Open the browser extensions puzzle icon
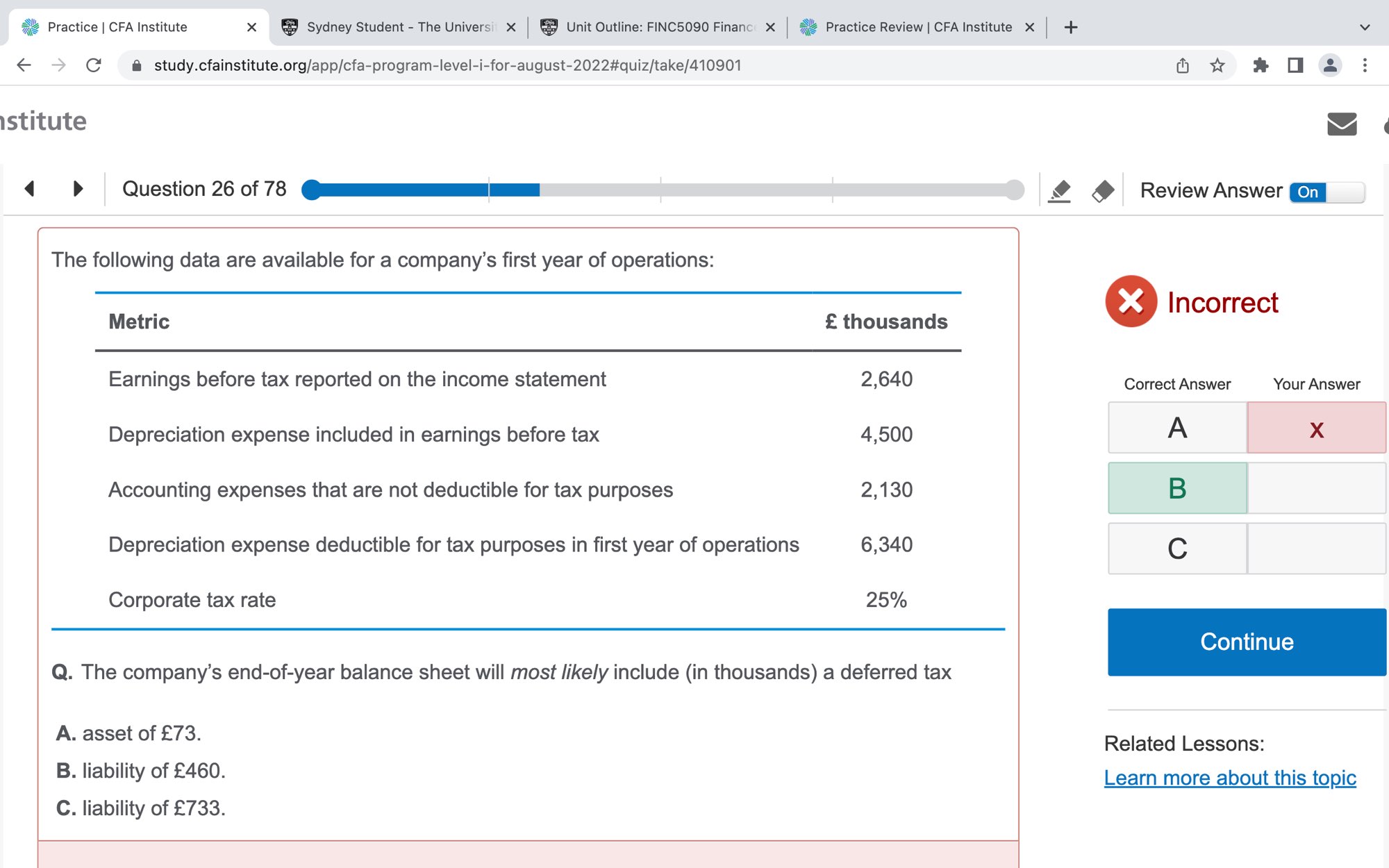This screenshot has width=1389, height=868. click(1260, 65)
